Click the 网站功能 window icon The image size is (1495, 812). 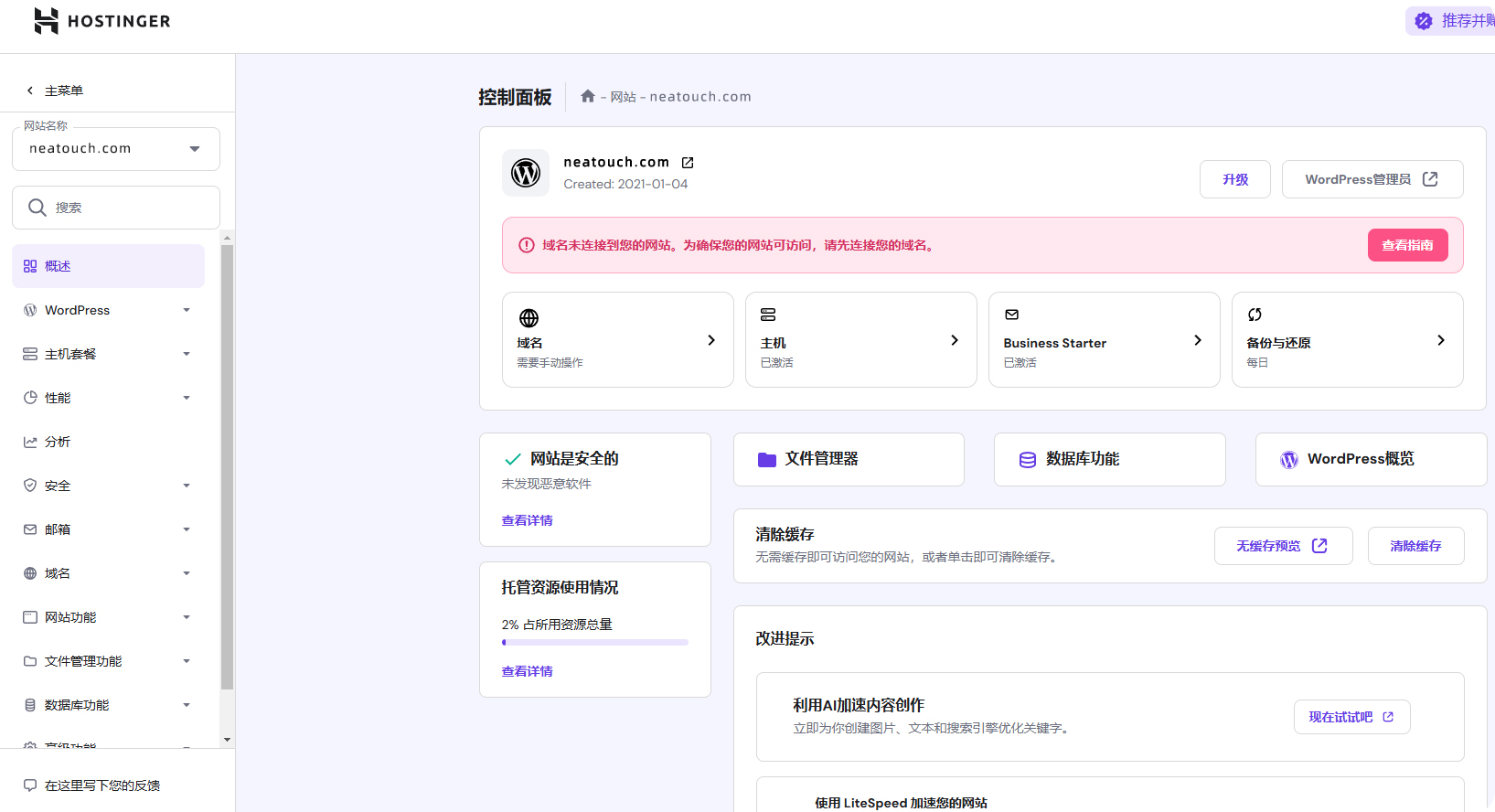[30, 617]
